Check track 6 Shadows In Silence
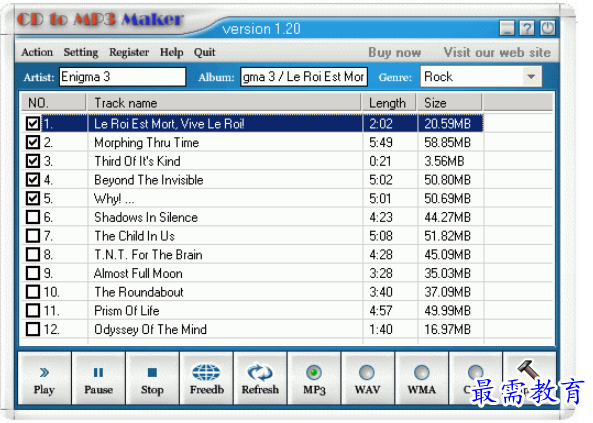 [33, 217]
